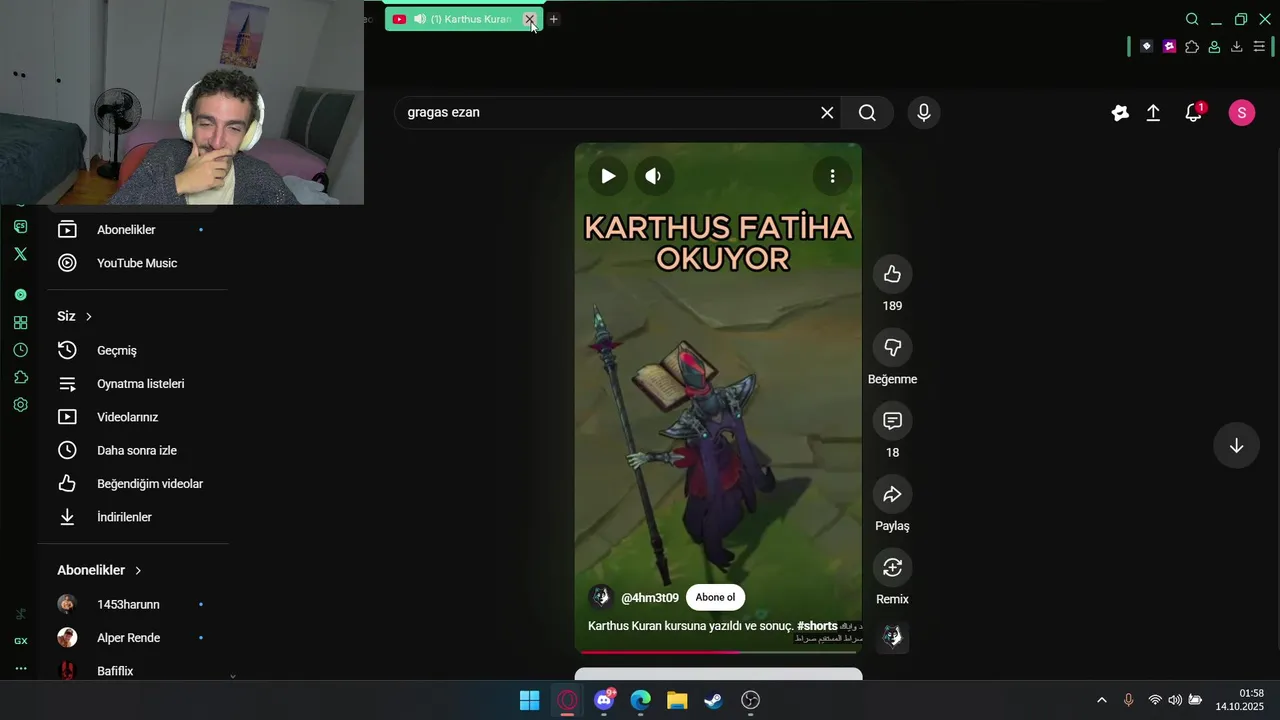Open X (Twitter) in the Opera sidebar
This screenshot has height=720, width=1280.
click(x=20, y=254)
